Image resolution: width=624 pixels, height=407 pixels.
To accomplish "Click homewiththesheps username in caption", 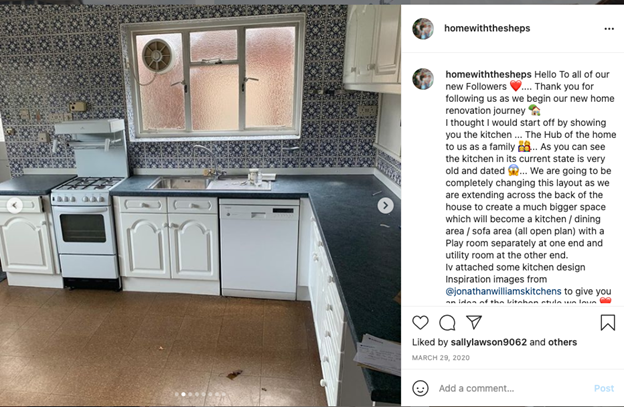I will (x=488, y=74).
